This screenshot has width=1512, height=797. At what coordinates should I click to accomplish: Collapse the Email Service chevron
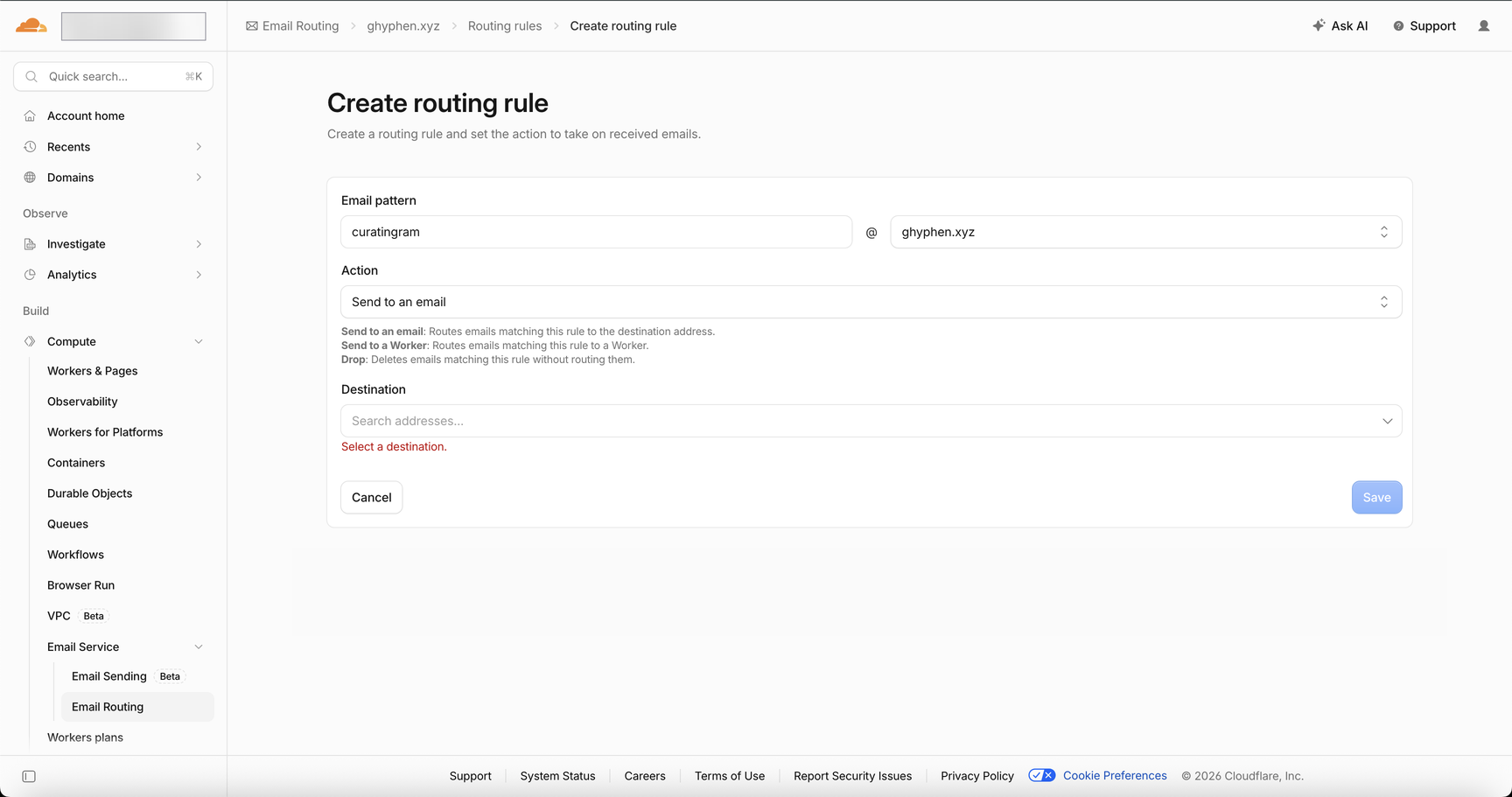click(199, 647)
